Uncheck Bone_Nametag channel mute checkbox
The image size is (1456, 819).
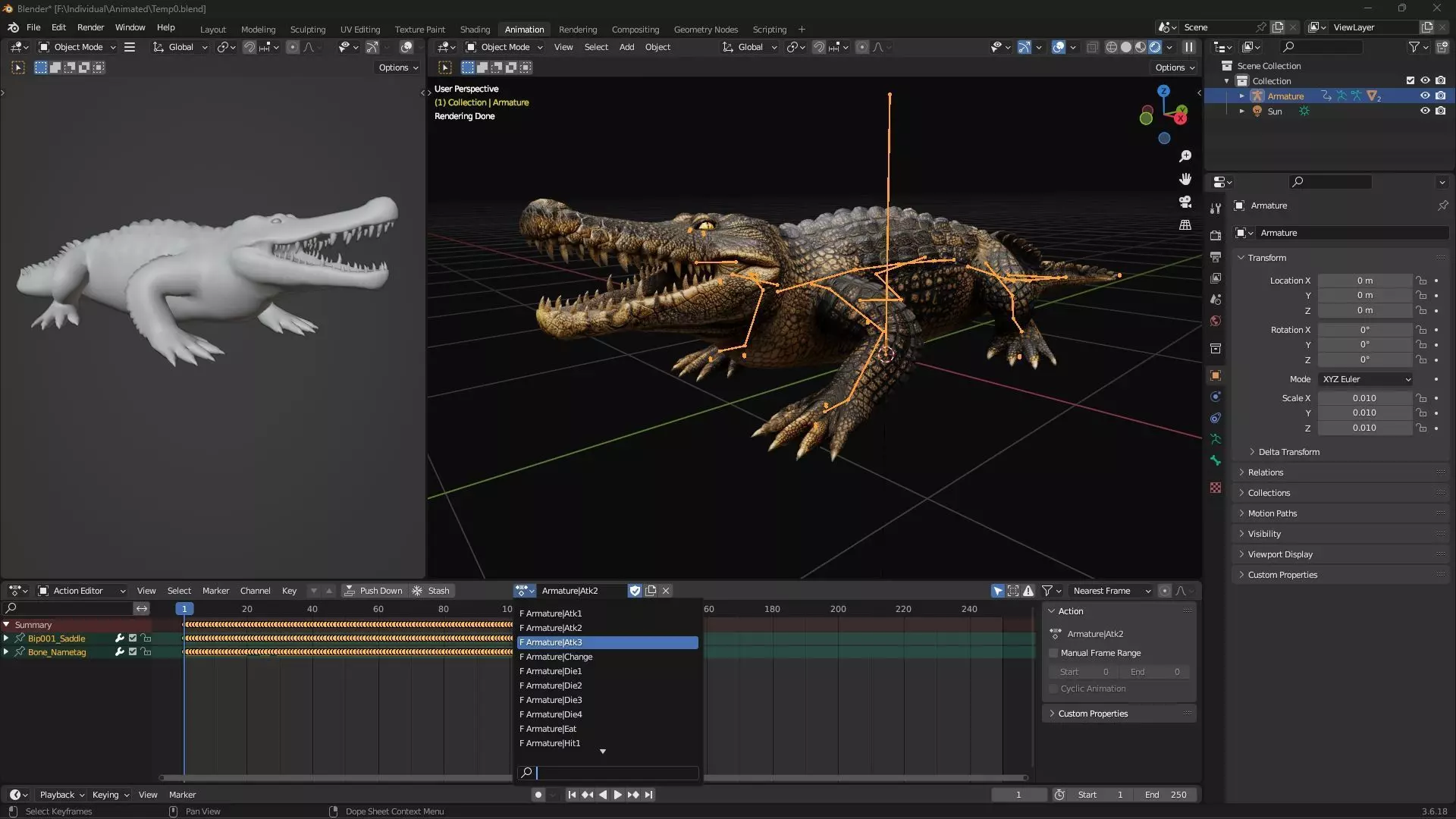[x=133, y=652]
